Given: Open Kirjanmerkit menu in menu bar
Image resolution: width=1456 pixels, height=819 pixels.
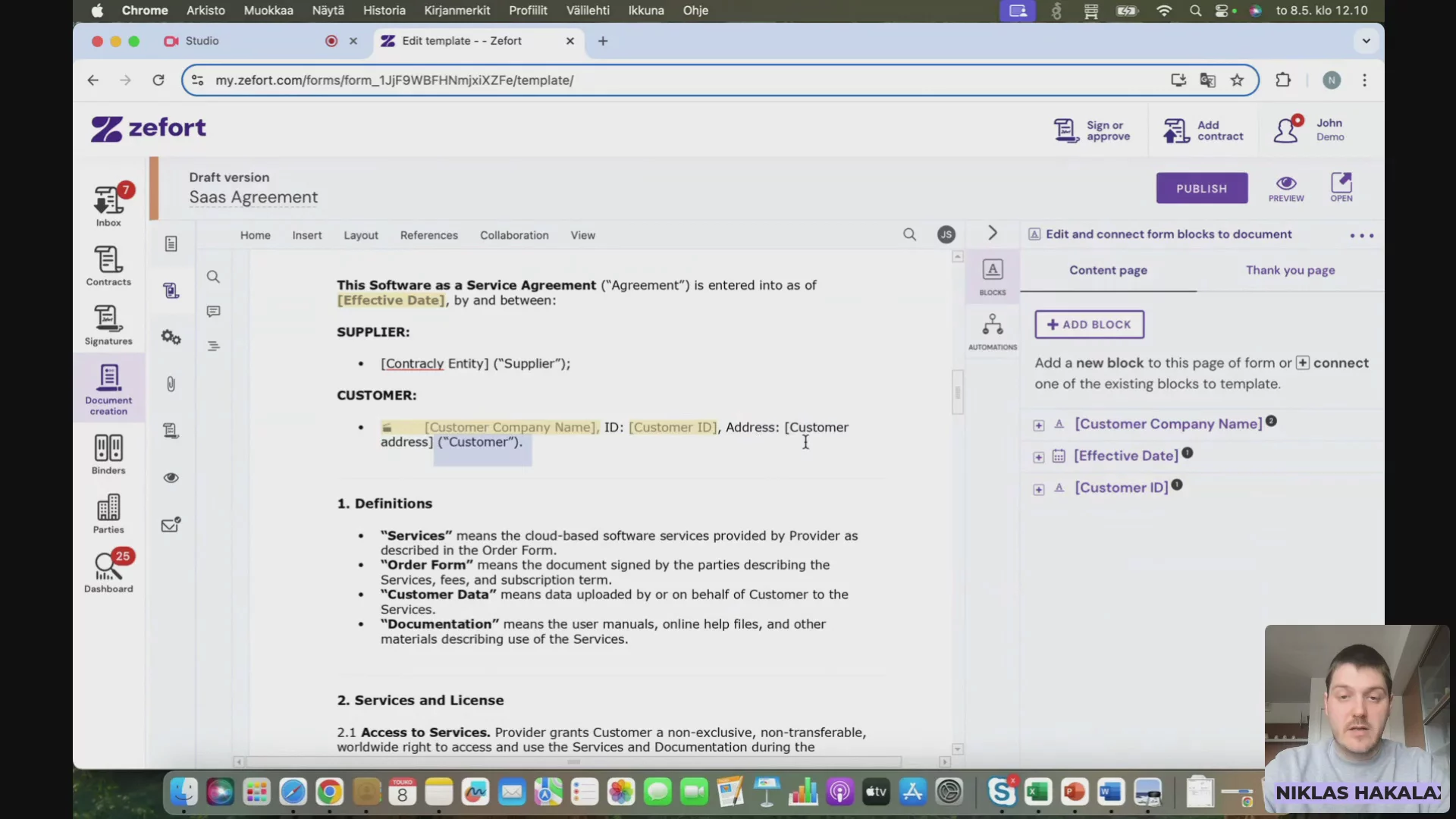Looking at the screenshot, I should 457,11.
